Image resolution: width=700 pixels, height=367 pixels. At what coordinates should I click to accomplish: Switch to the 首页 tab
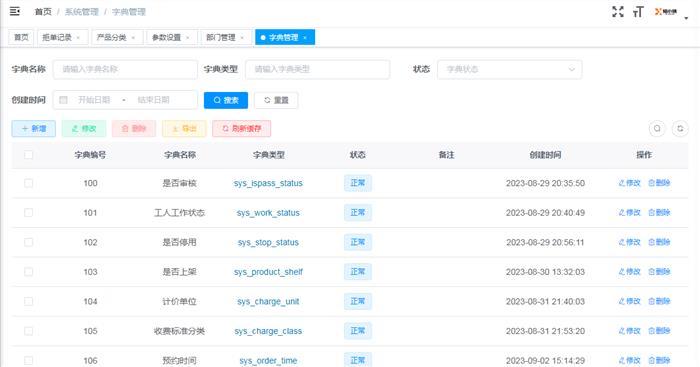pos(21,38)
